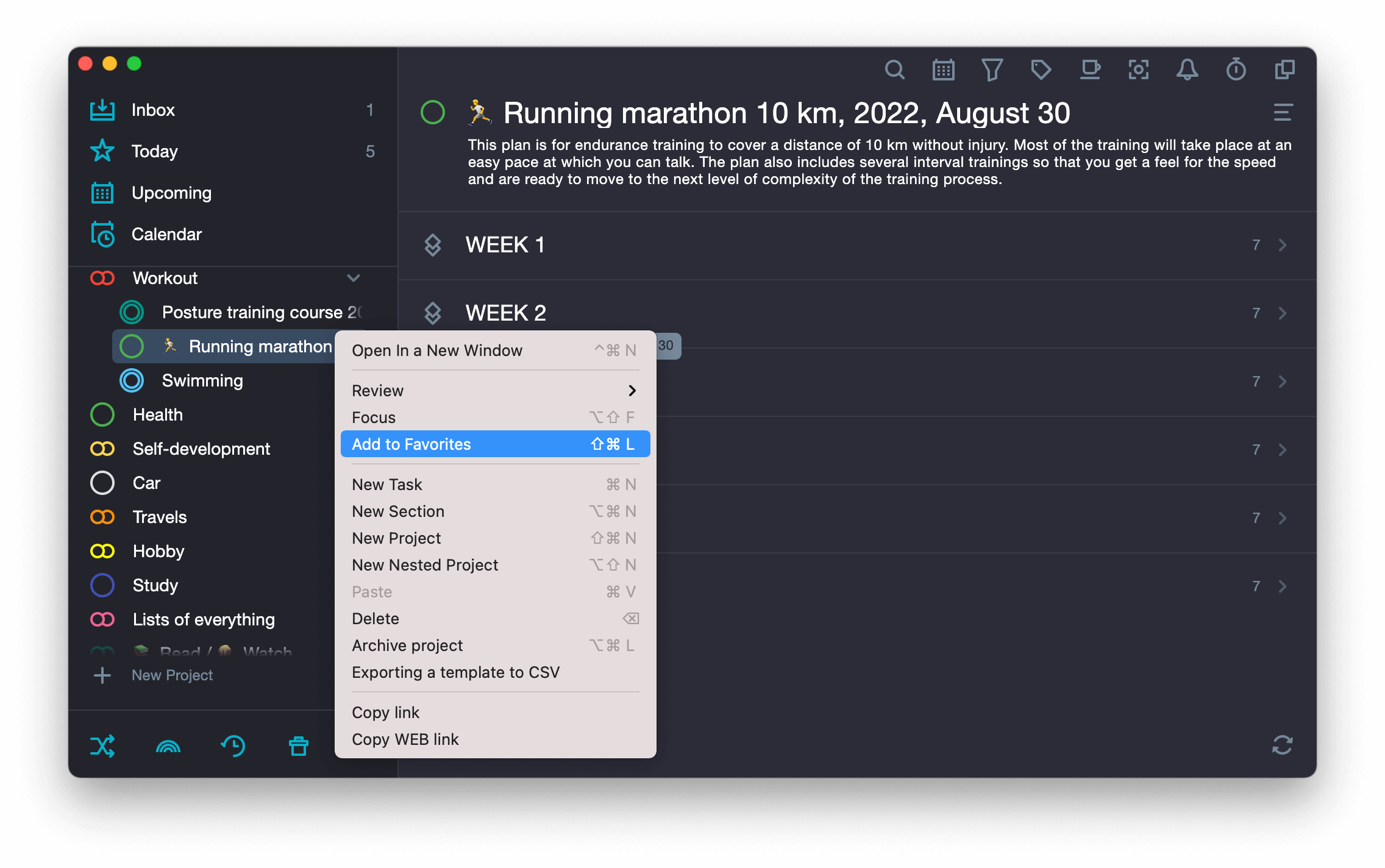1385x868 pixels.
Task: Choose Focus from context menu
Action: (x=495, y=418)
